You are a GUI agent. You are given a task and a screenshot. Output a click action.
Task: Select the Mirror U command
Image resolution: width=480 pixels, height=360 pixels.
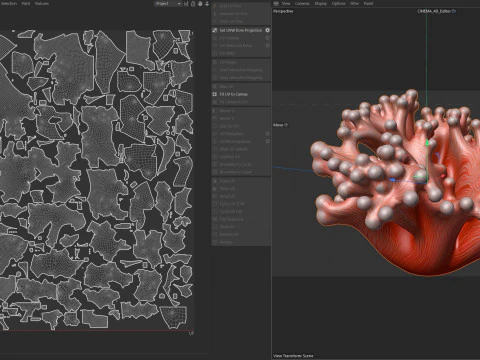[x=227, y=111]
